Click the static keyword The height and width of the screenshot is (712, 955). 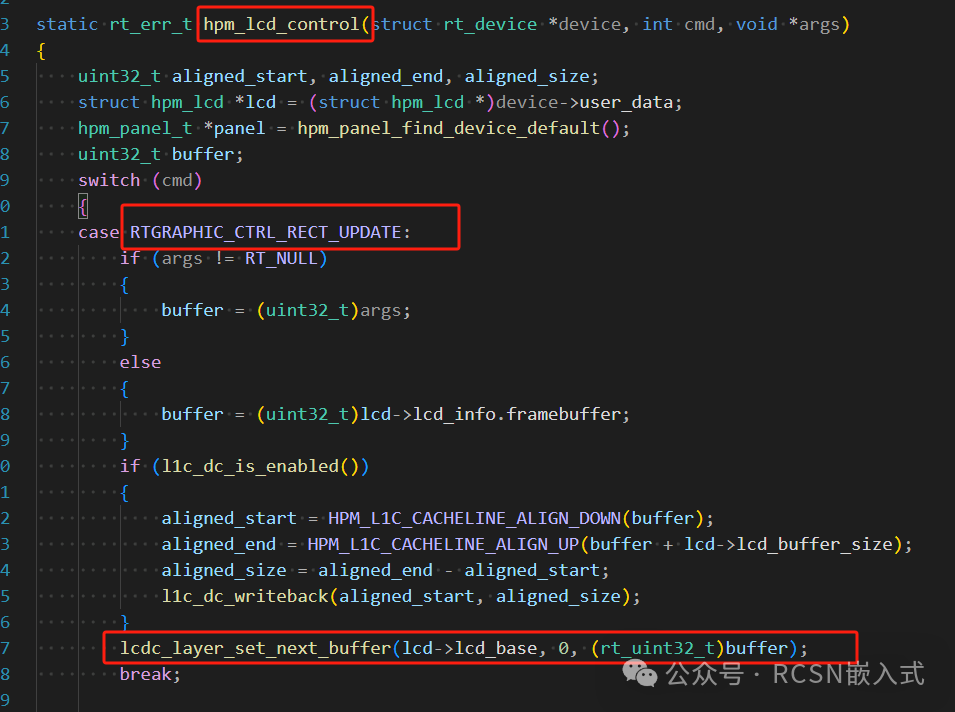[x=67, y=23]
